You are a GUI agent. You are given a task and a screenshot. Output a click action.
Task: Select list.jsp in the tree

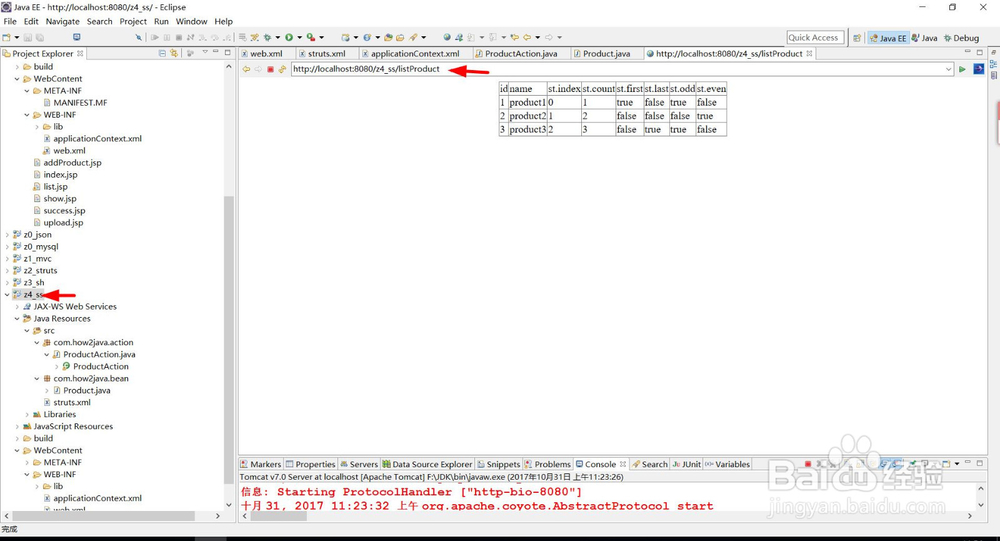55,186
